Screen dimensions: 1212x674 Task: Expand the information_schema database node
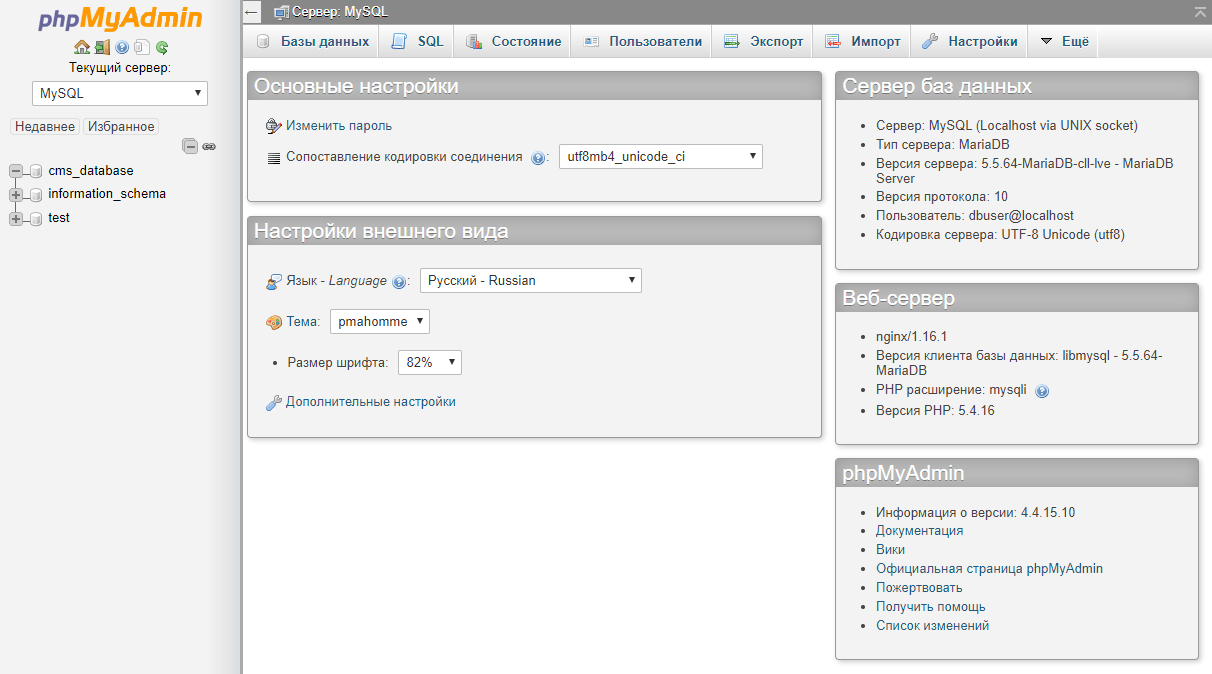(x=16, y=194)
